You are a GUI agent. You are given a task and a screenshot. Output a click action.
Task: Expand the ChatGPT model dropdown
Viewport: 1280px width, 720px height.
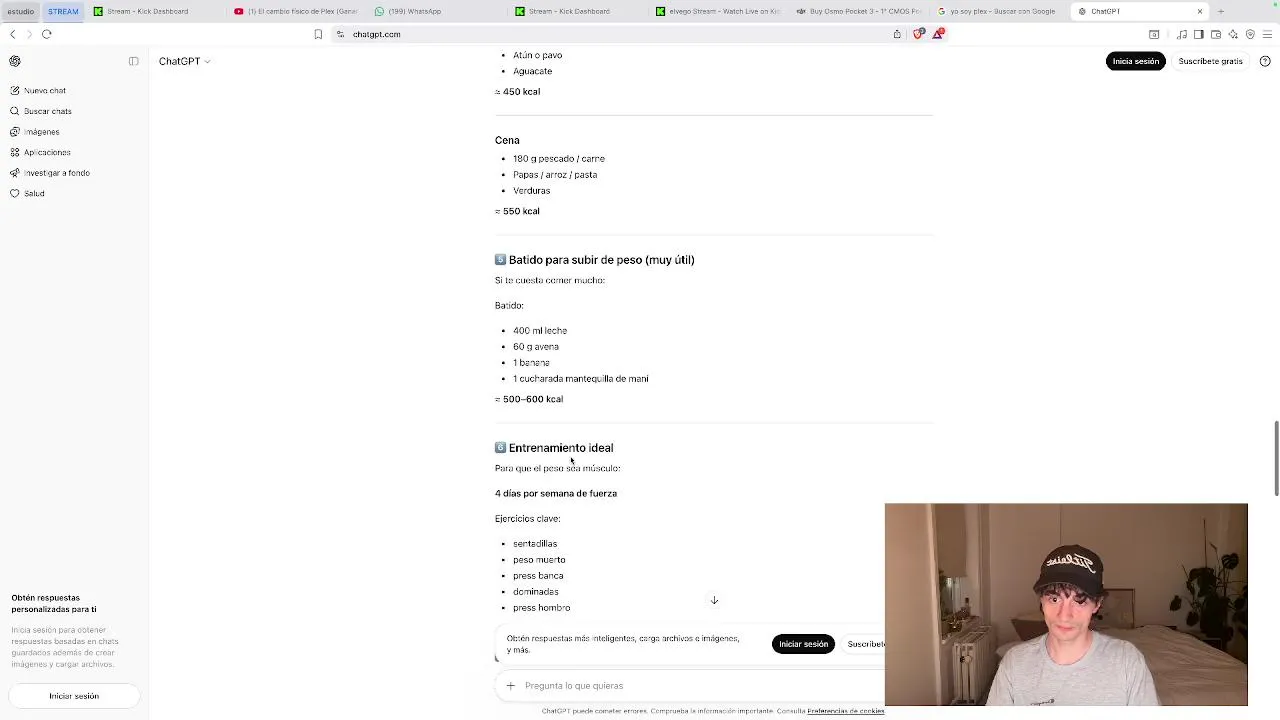coord(184,61)
